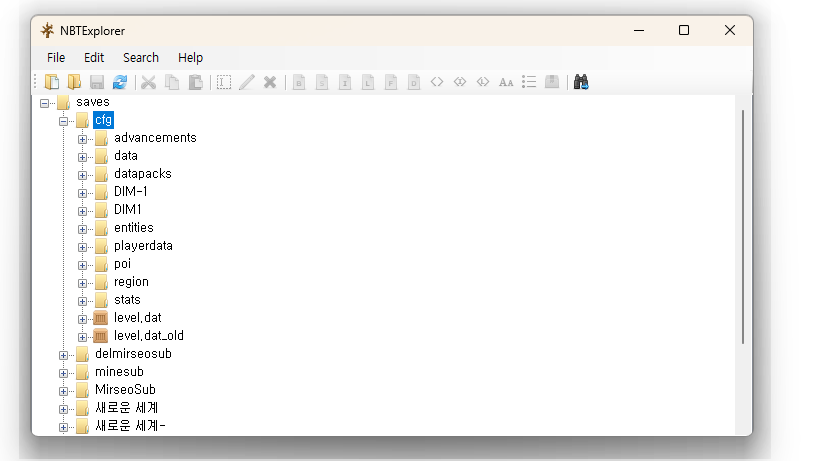Click the Add Byte Array tag icon

(437, 82)
